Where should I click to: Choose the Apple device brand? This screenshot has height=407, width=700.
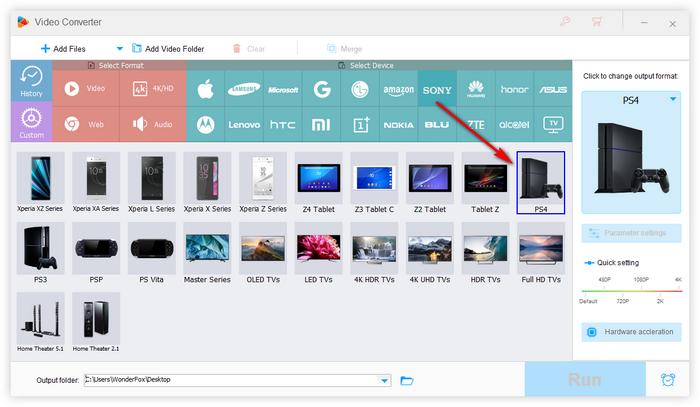coord(205,89)
